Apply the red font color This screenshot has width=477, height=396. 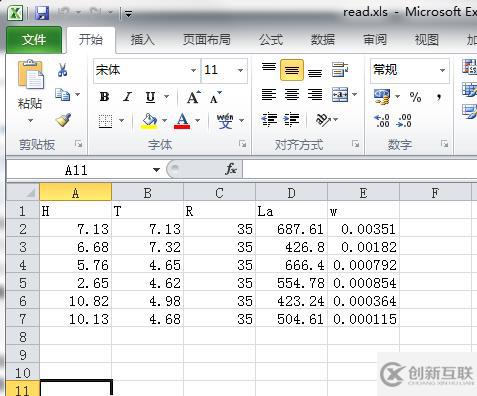(182, 121)
